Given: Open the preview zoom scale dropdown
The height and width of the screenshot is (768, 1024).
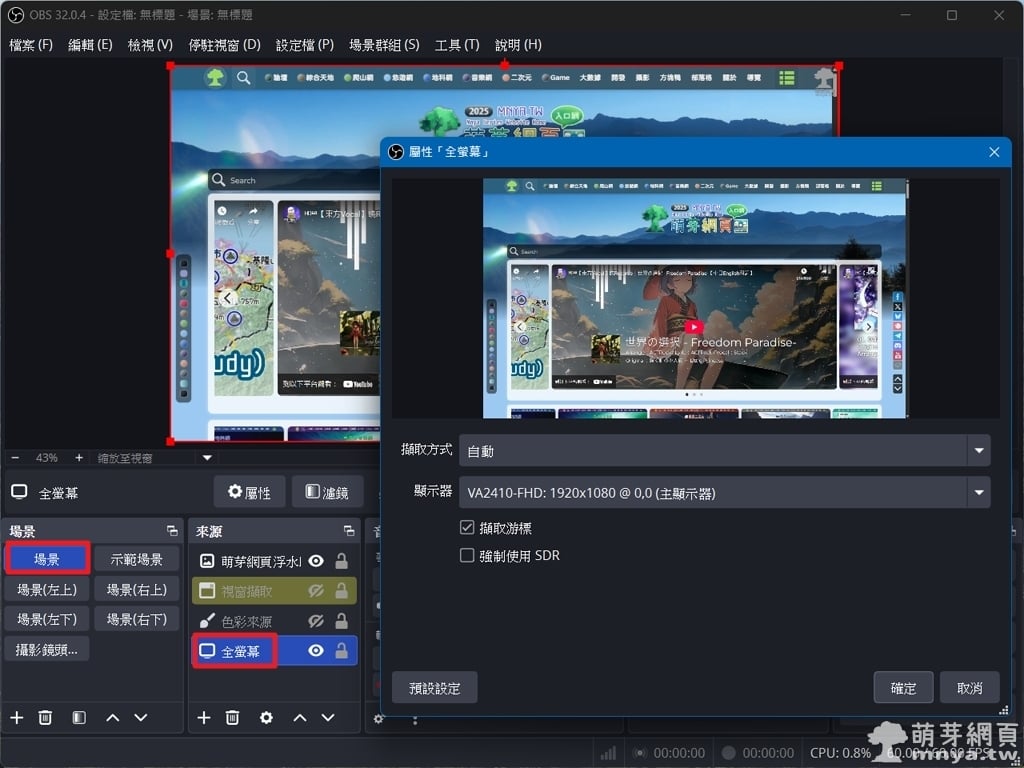Looking at the screenshot, I should pos(208,458).
